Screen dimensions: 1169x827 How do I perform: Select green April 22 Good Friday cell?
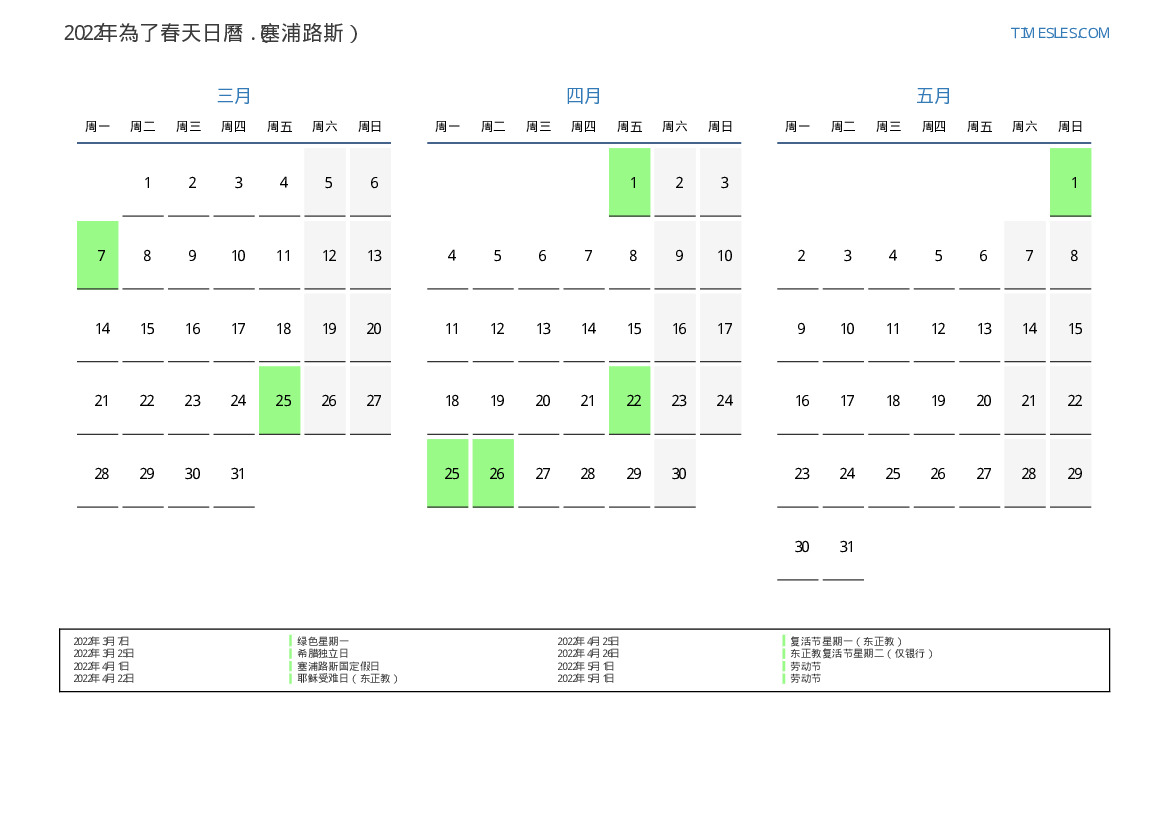[630, 400]
